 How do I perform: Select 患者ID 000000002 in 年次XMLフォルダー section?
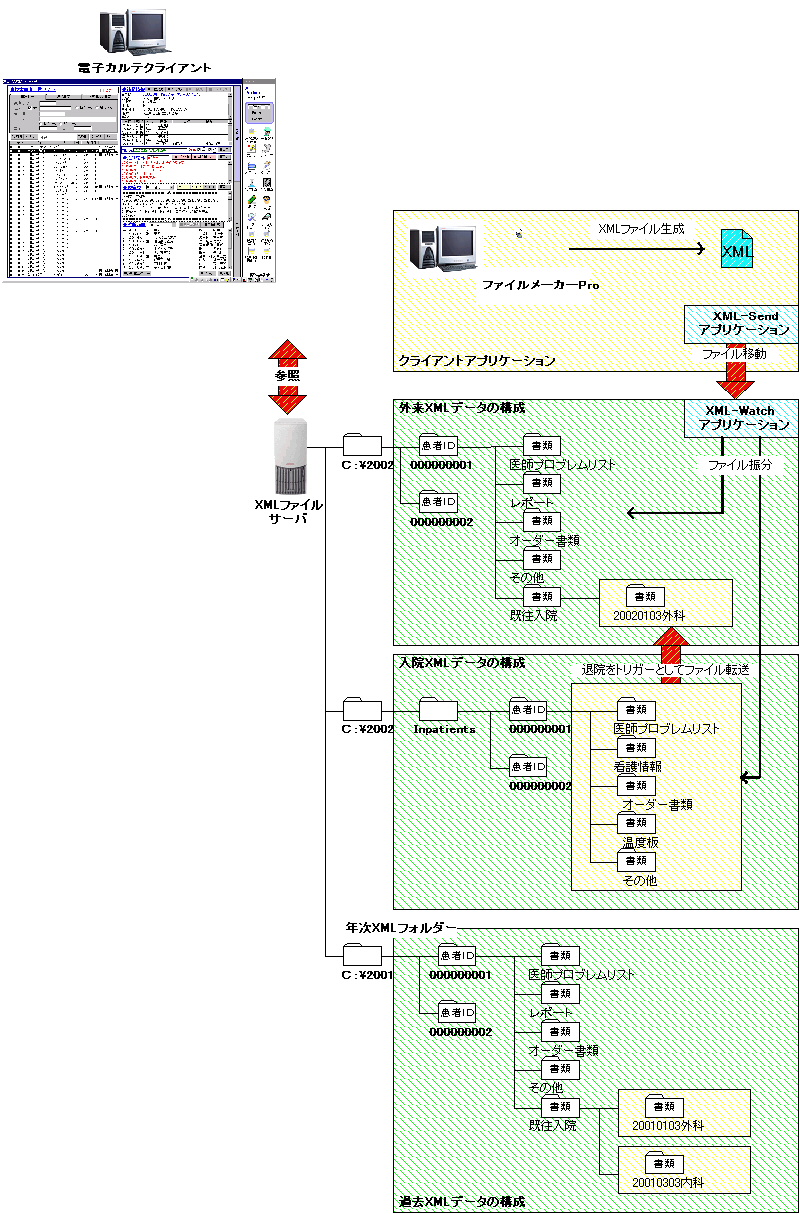click(x=456, y=1011)
